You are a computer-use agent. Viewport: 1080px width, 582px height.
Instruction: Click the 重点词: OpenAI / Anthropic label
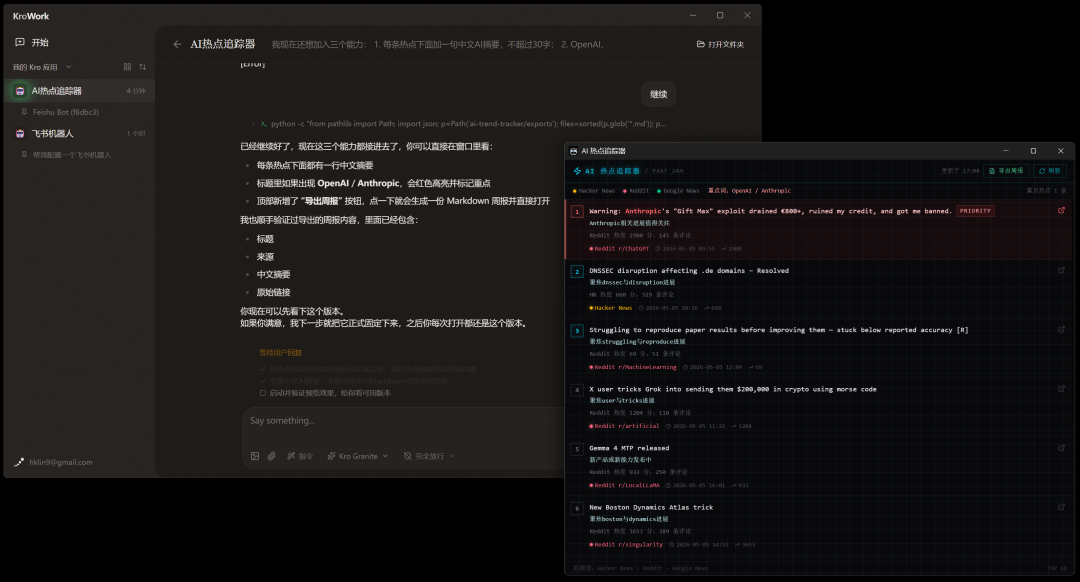point(749,191)
